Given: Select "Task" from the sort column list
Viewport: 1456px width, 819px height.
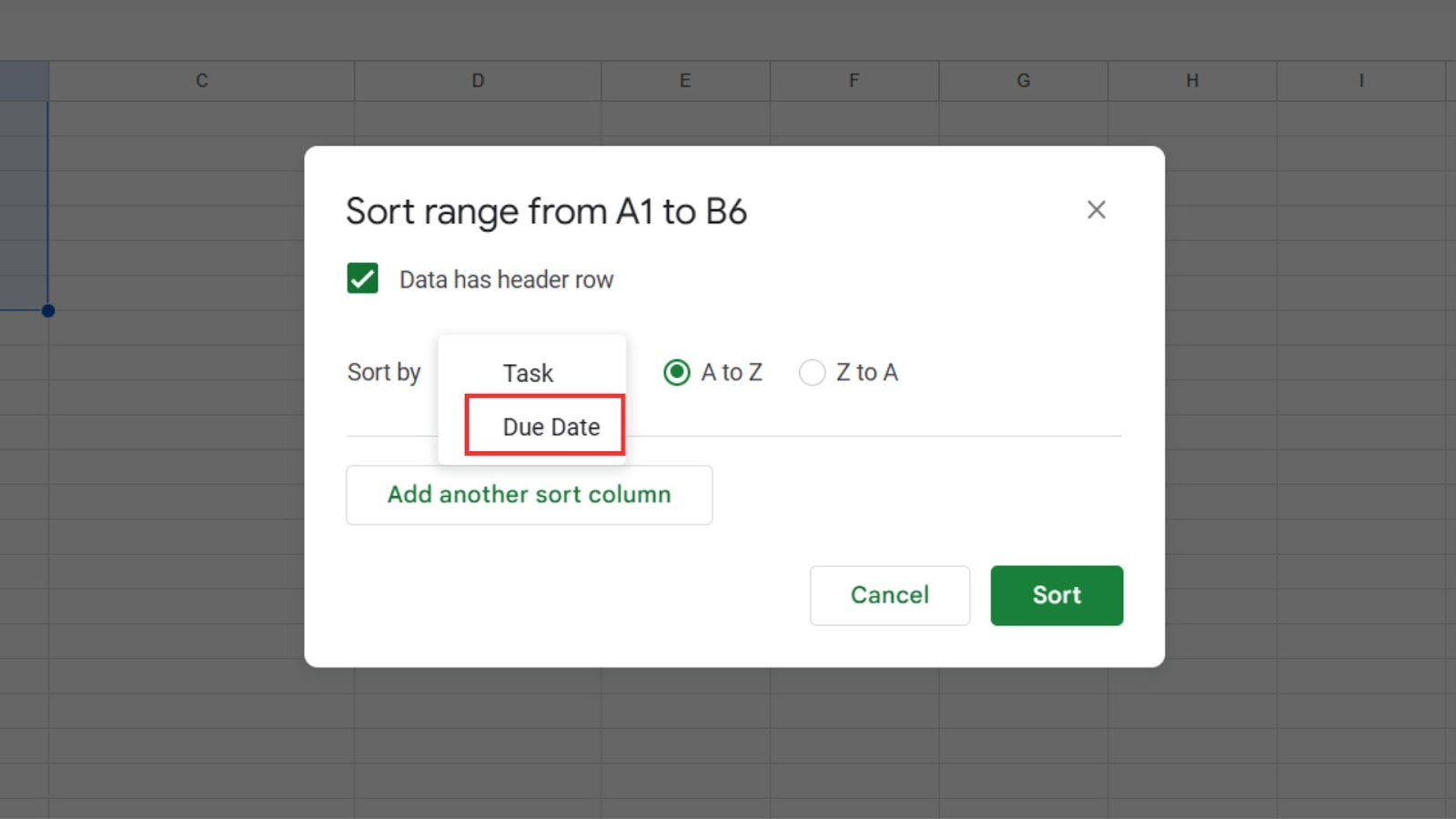Looking at the screenshot, I should click(527, 372).
